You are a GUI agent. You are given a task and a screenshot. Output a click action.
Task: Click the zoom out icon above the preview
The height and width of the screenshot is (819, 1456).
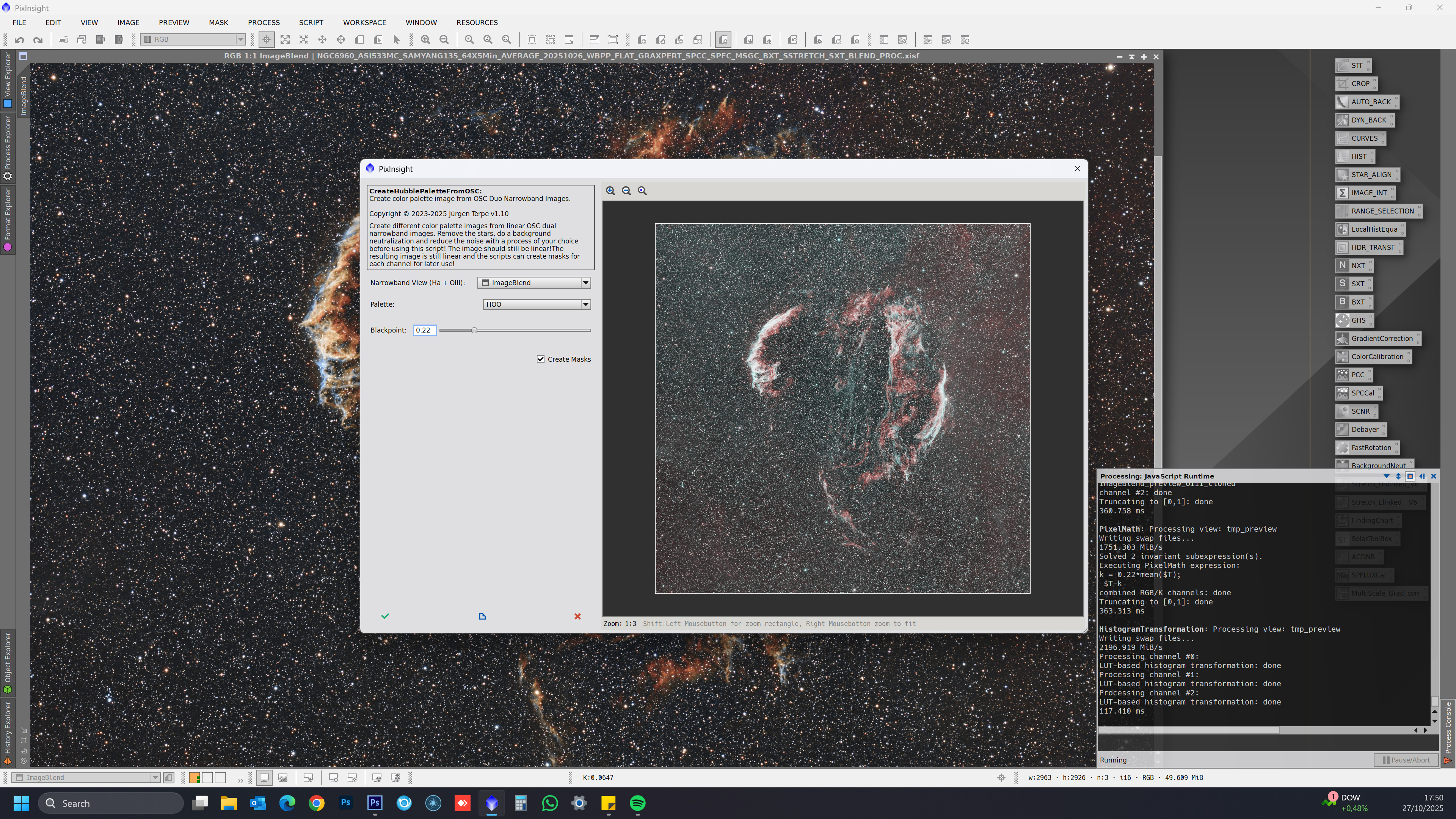coord(626,191)
